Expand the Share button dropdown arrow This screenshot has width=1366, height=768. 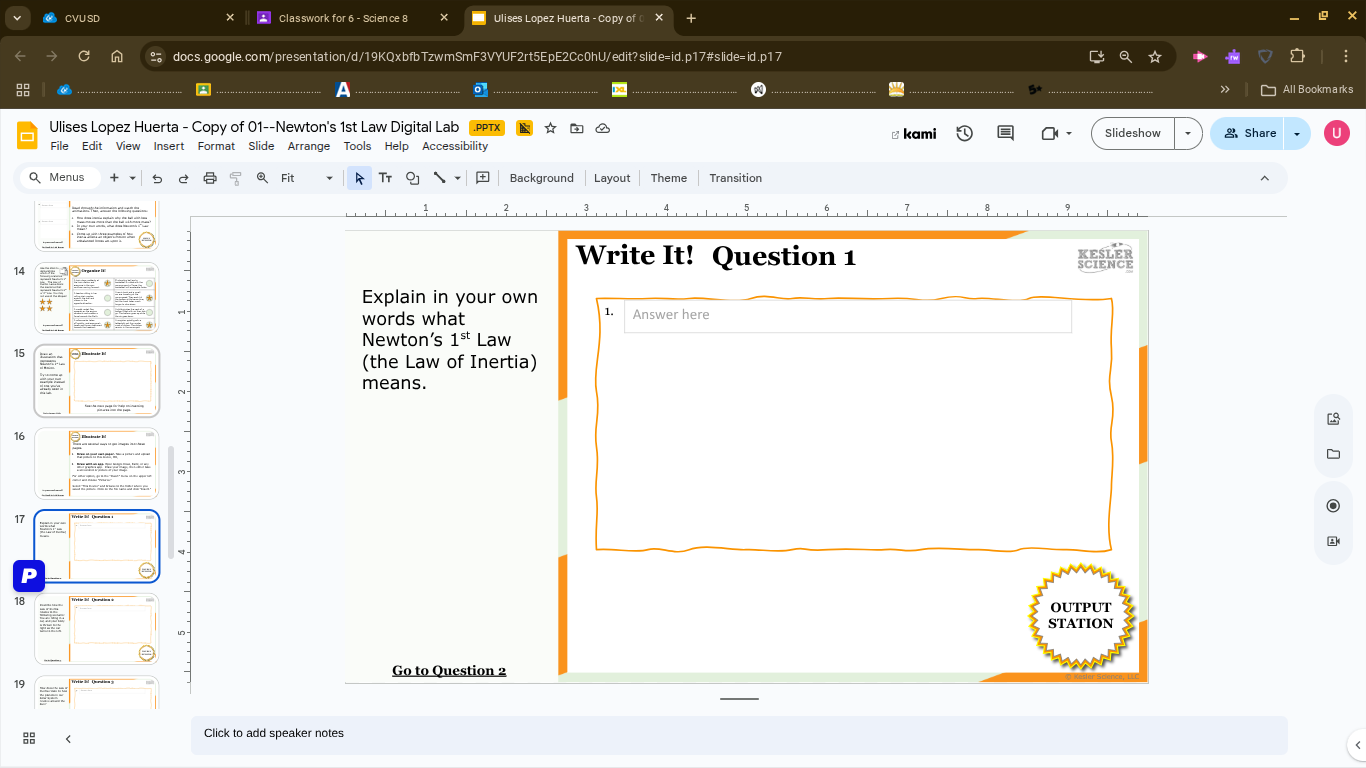[1297, 133]
